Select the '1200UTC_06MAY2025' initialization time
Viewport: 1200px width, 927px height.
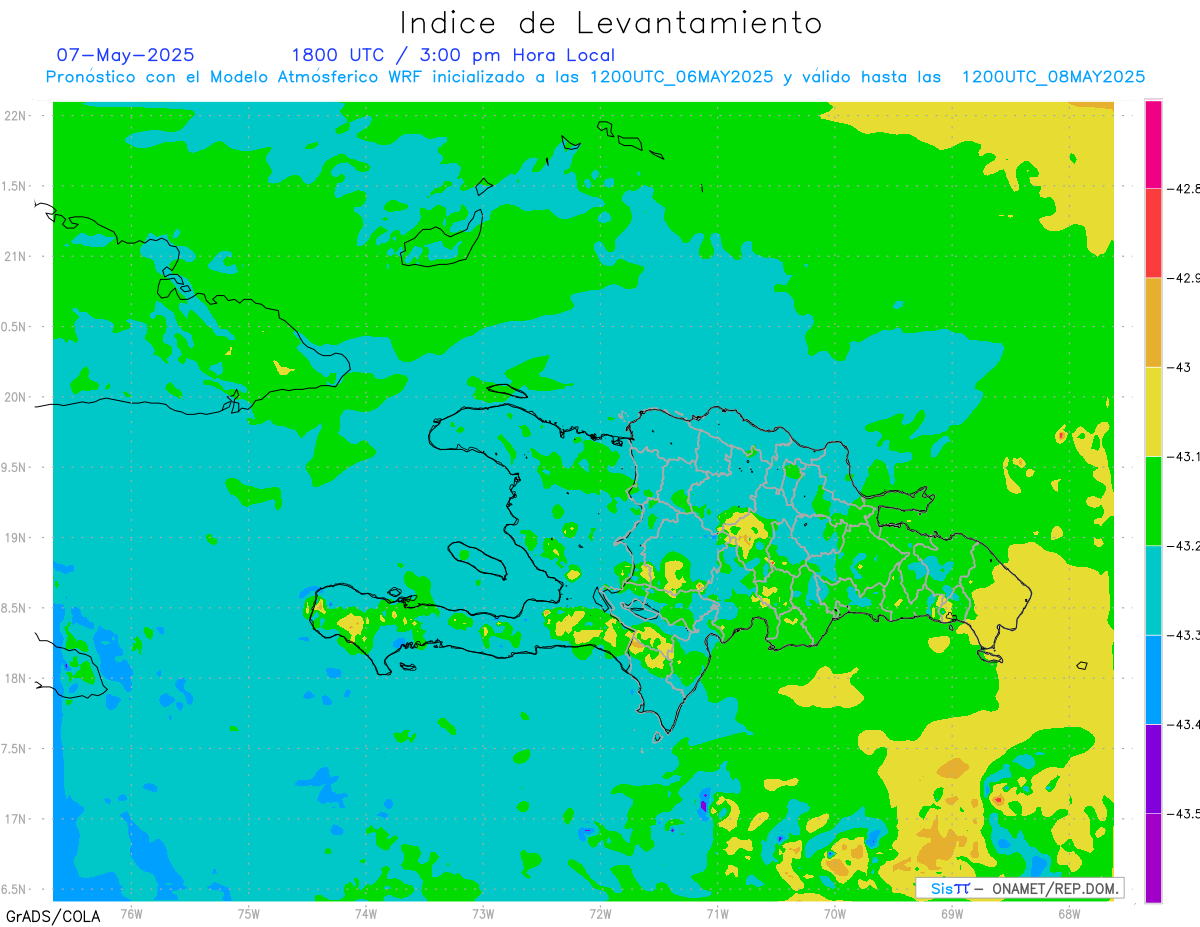681,77
